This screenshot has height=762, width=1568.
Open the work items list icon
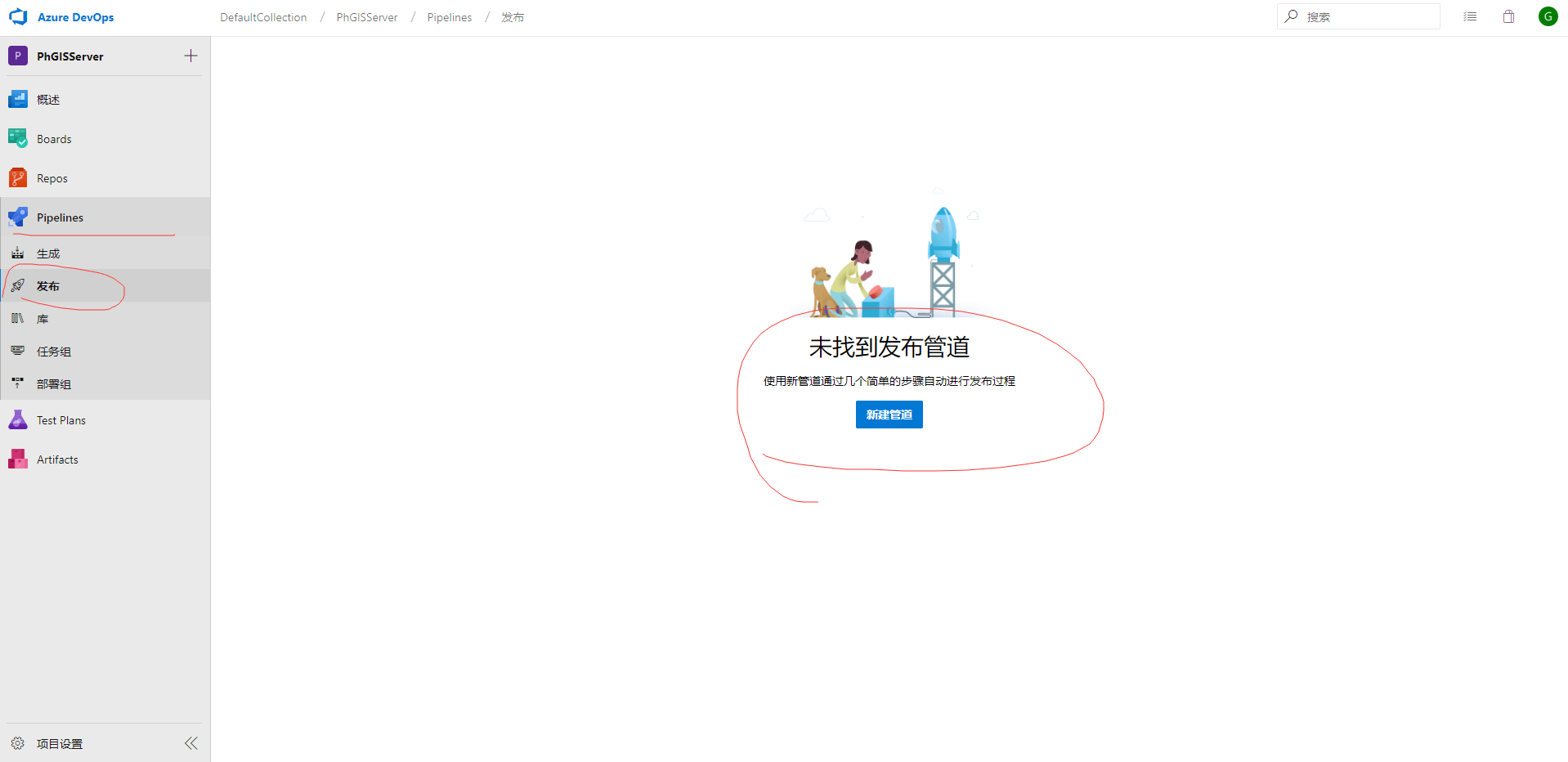[1470, 17]
